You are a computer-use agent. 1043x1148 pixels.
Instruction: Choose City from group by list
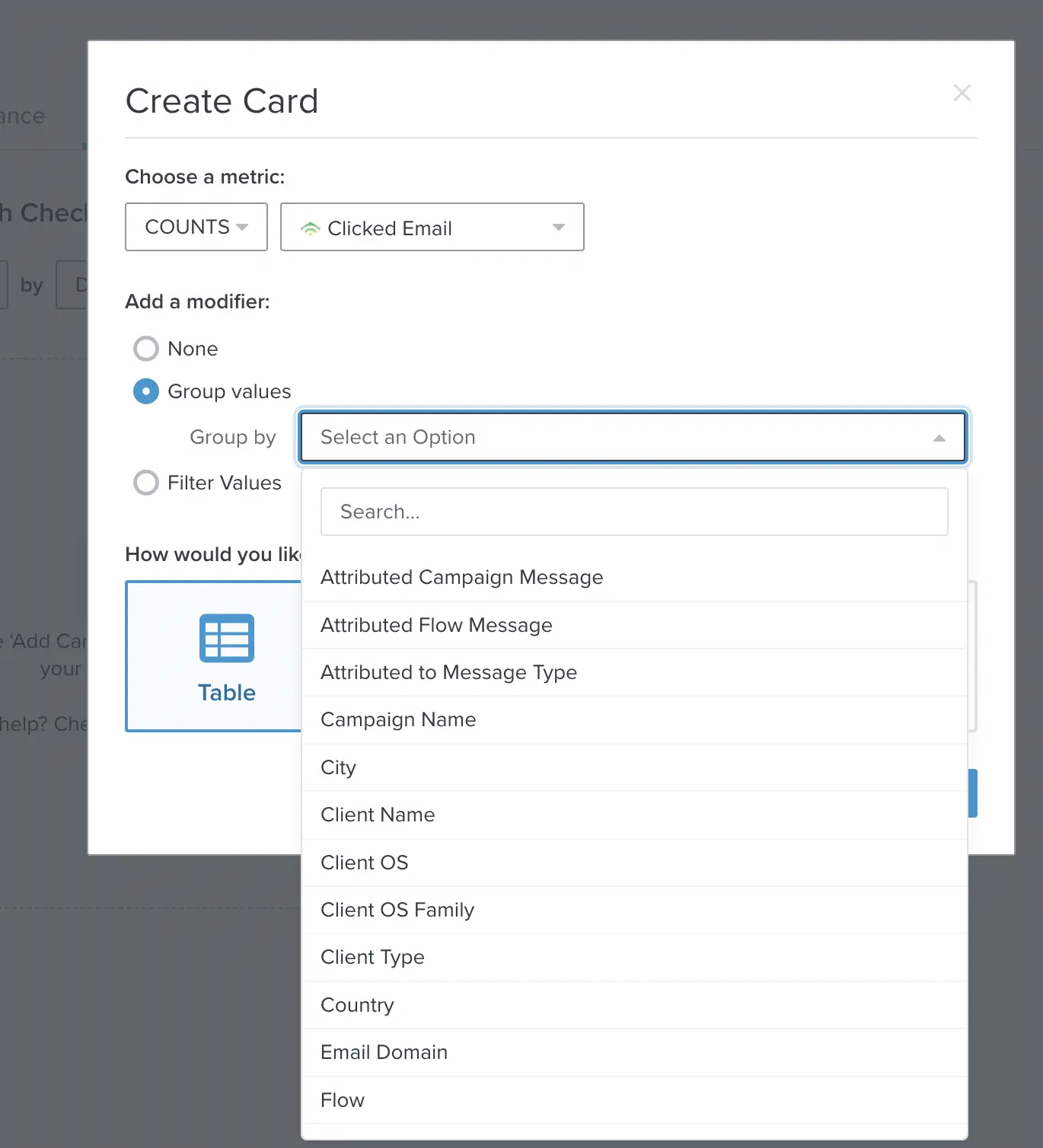tap(634, 767)
